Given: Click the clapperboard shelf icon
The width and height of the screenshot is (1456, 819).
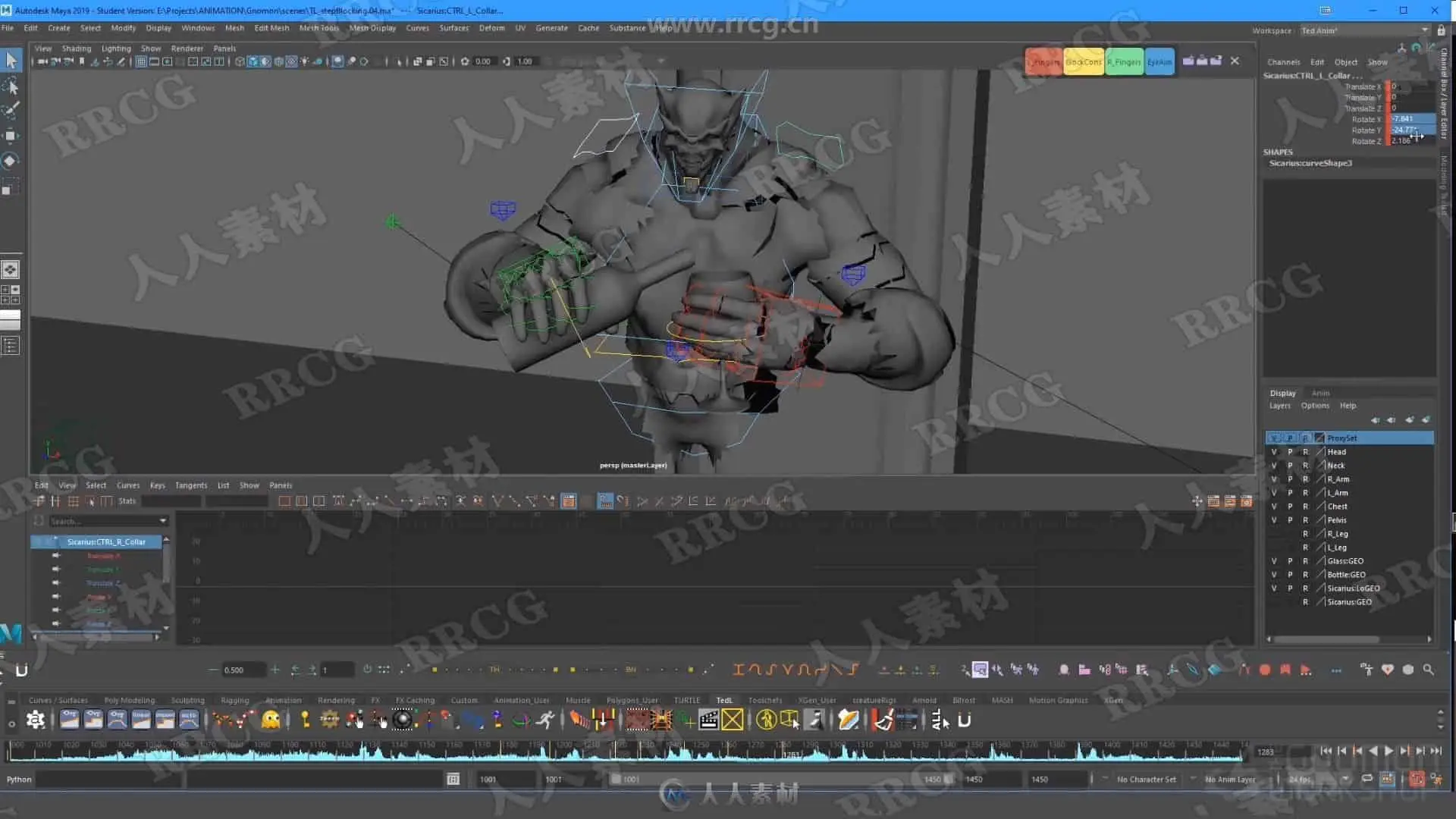Looking at the screenshot, I should click(708, 720).
